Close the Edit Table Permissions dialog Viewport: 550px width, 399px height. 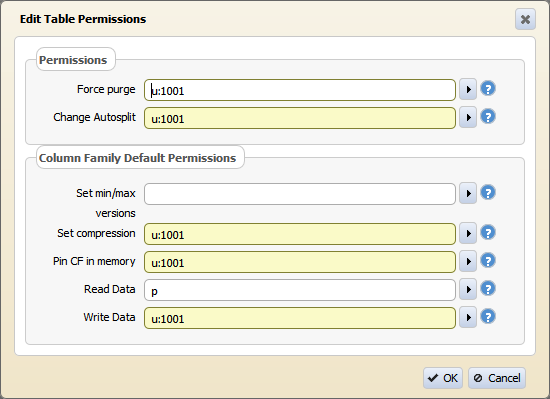[525, 19]
